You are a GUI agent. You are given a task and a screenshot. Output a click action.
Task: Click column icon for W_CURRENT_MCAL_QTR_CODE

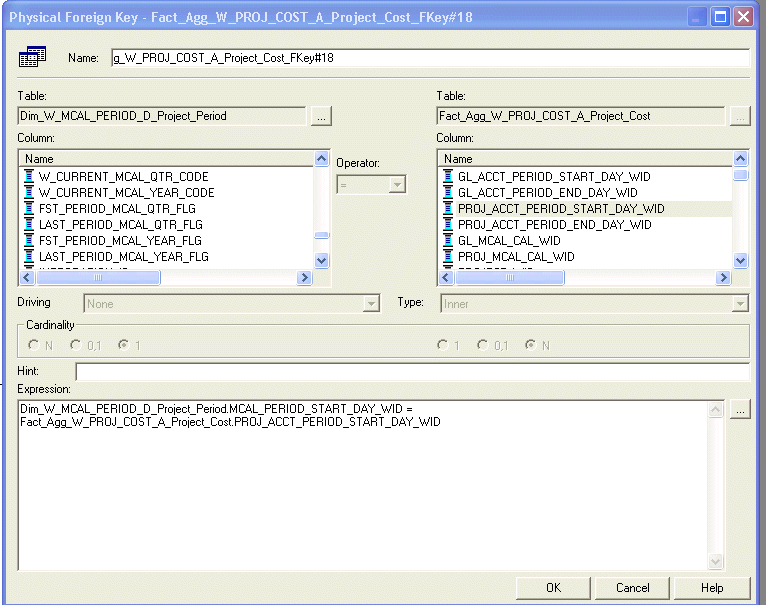click(x=29, y=176)
